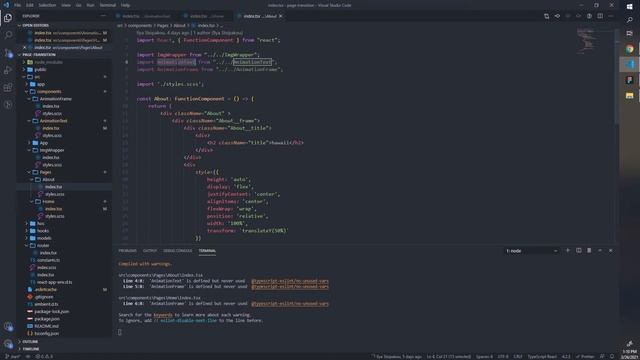Follow the 'keywords' link in terminal

163,315
